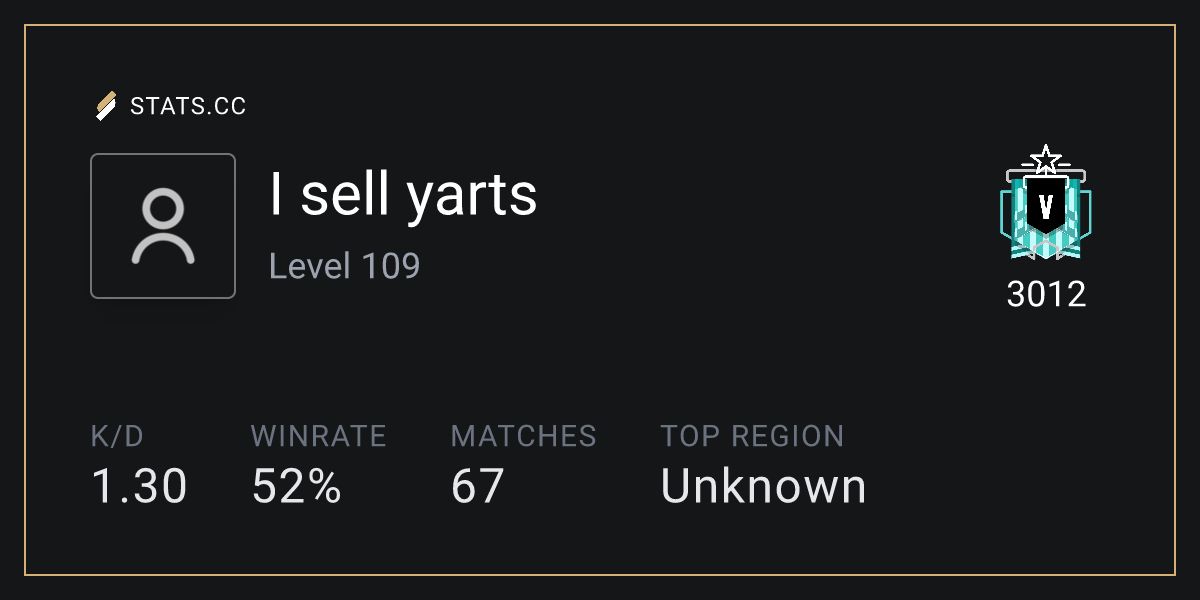1200x600 pixels.
Task: Click the K/D stat label
Action: tap(117, 436)
